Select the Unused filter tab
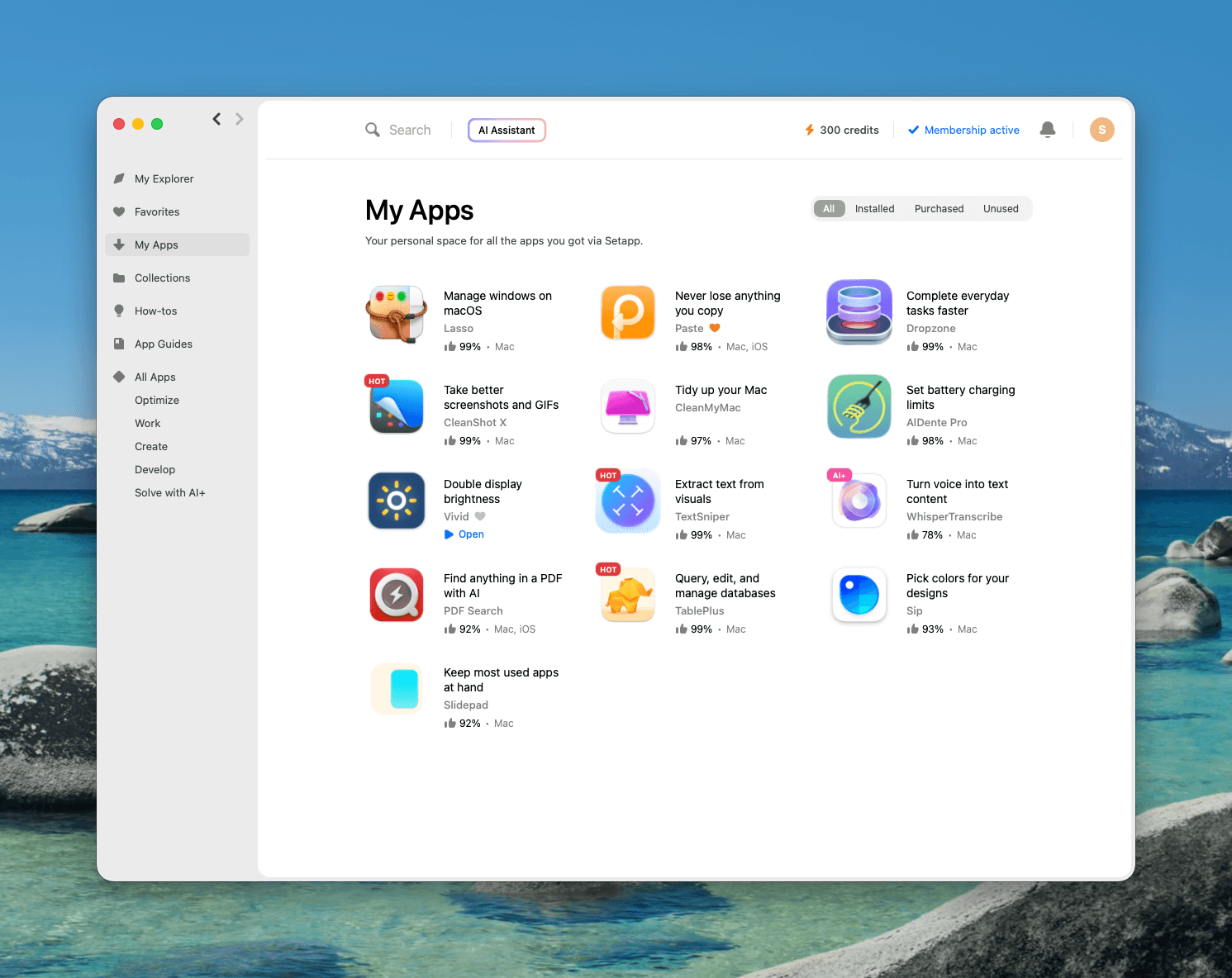1232x978 pixels. 1001,209
